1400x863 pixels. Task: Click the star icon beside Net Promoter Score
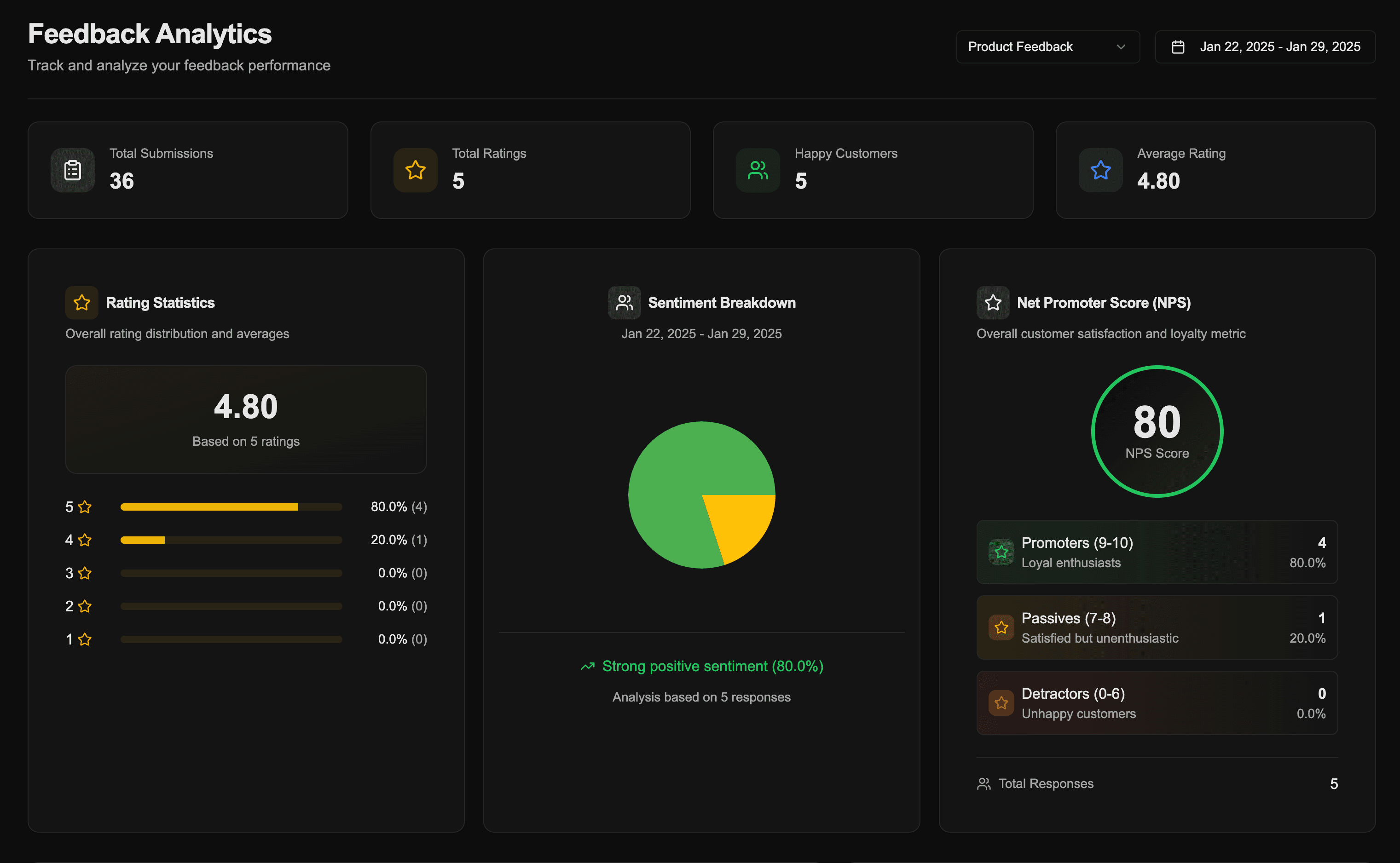pyautogui.click(x=993, y=303)
